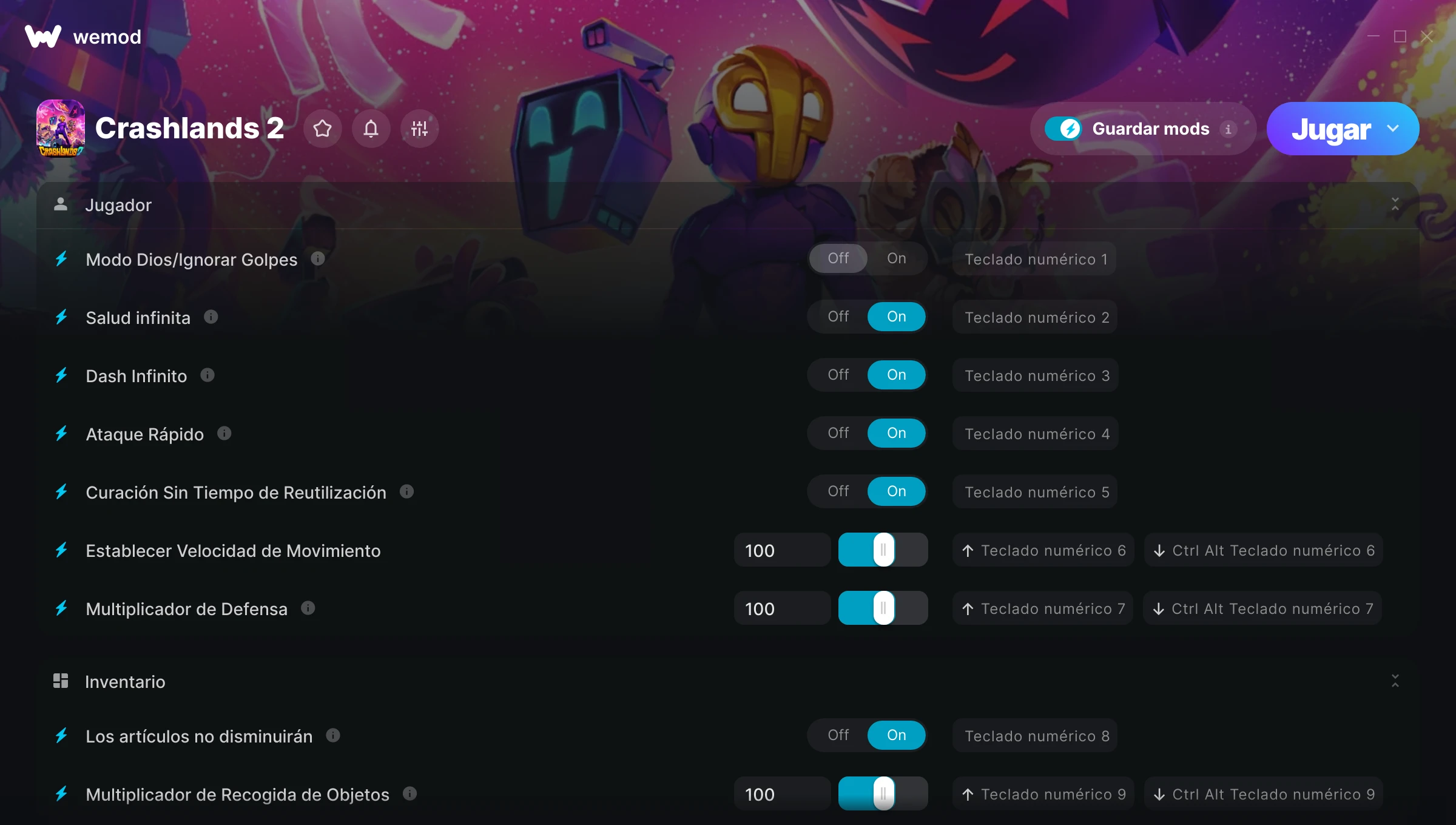Screen dimensions: 1456x825
Task: Open the Jugar button dropdown arrow
Action: point(1393,129)
